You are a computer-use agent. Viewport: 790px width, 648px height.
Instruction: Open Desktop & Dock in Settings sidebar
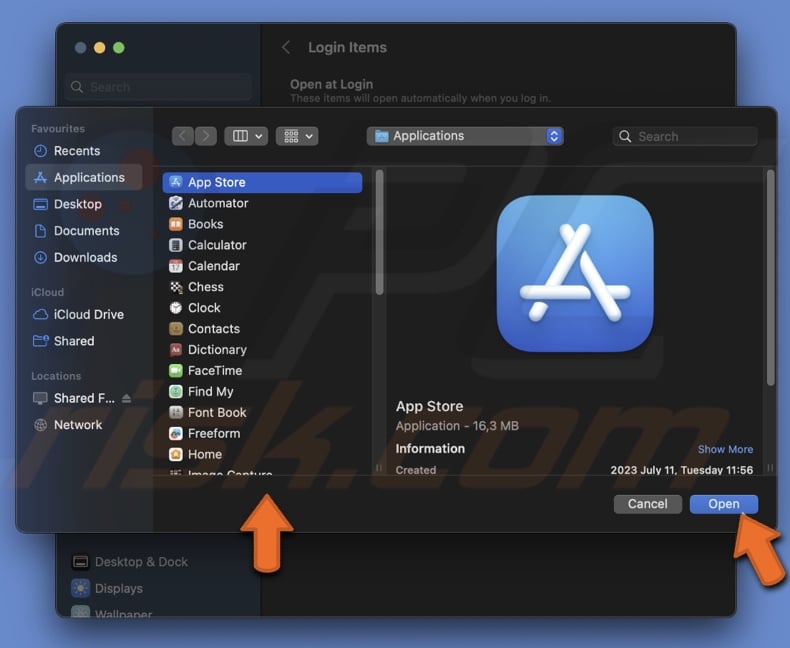[131, 562]
